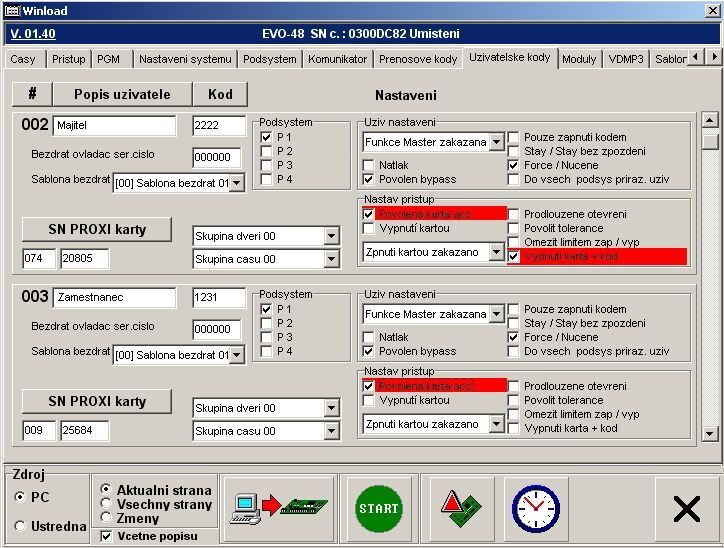Select the Ustredna source radio button
Screen dimensions: 724x548
20,526
